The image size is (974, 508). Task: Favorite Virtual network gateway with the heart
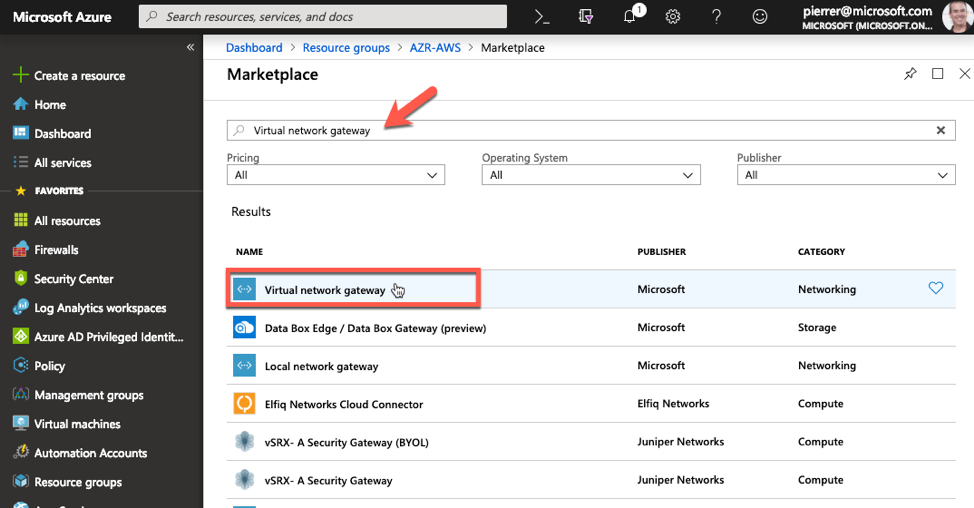coord(935,288)
